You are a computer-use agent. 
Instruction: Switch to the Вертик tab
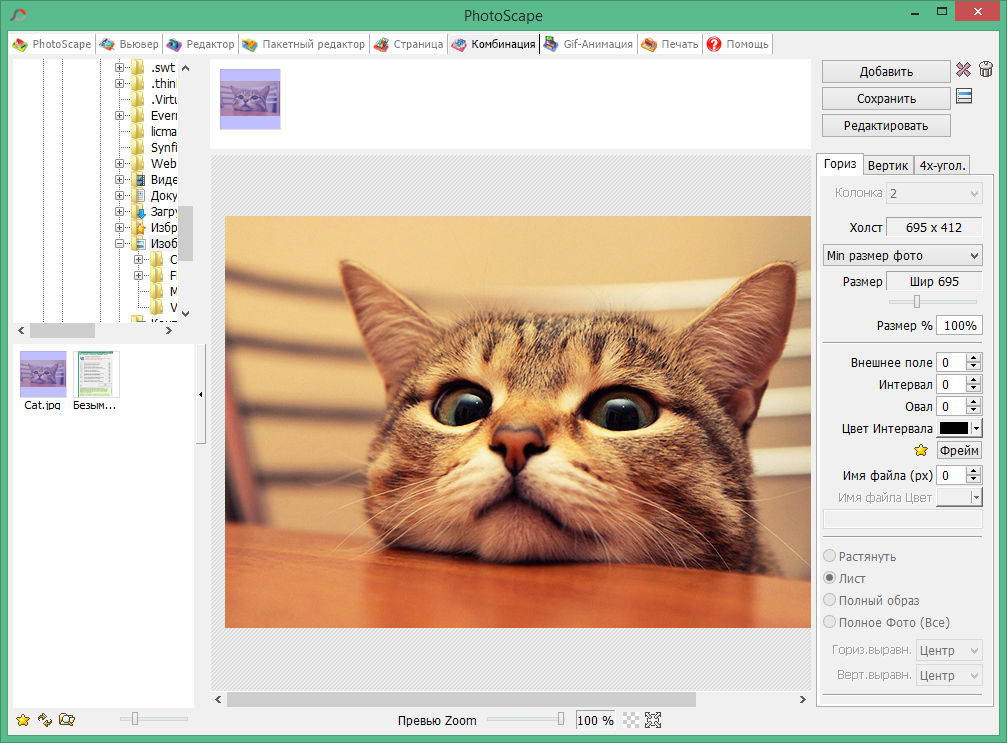coord(888,166)
